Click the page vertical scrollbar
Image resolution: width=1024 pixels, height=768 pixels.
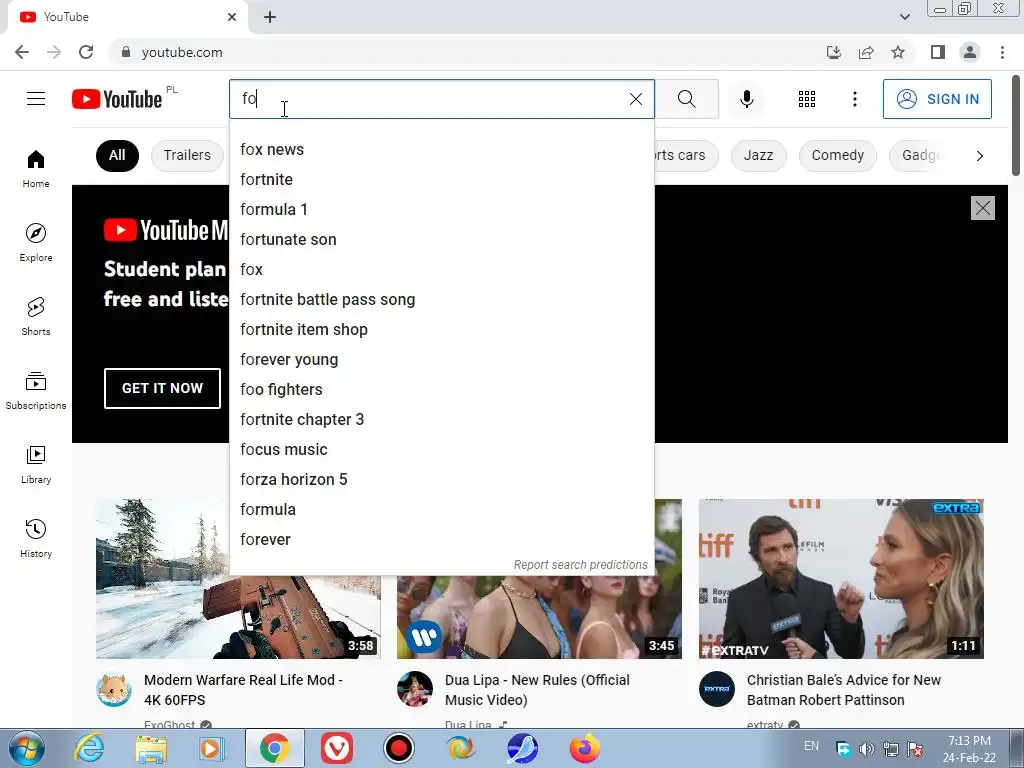click(x=1016, y=127)
